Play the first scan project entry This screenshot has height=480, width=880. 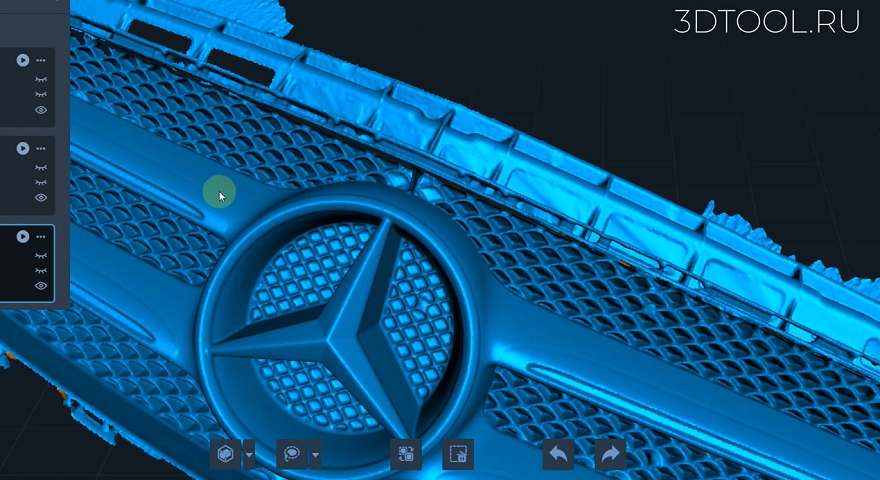[x=22, y=60]
